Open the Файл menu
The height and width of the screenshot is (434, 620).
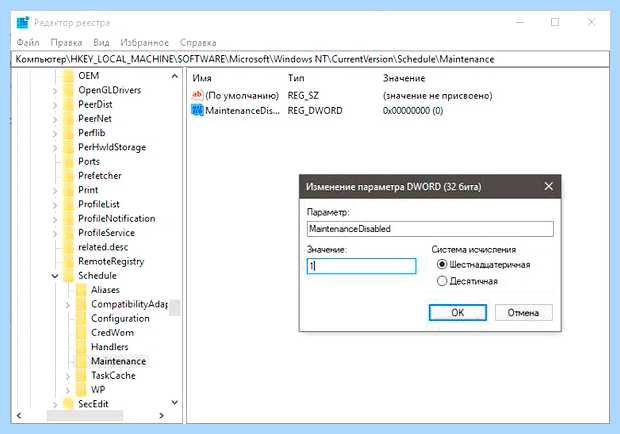28,43
